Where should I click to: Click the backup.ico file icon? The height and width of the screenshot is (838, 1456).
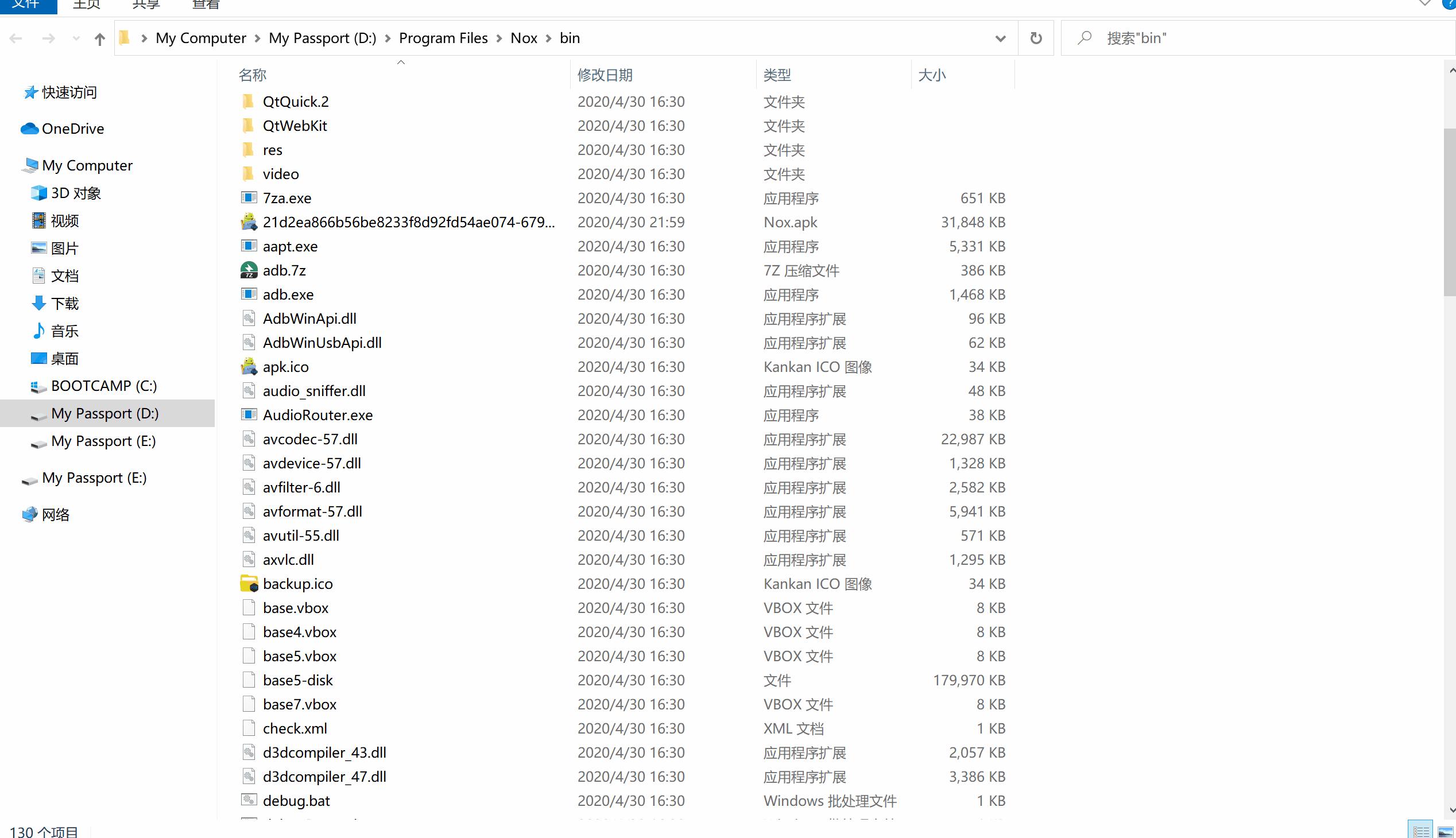click(x=249, y=584)
